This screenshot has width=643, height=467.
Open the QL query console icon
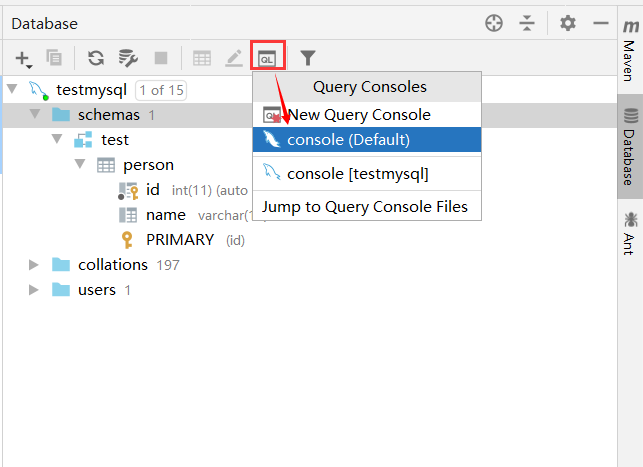267,59
